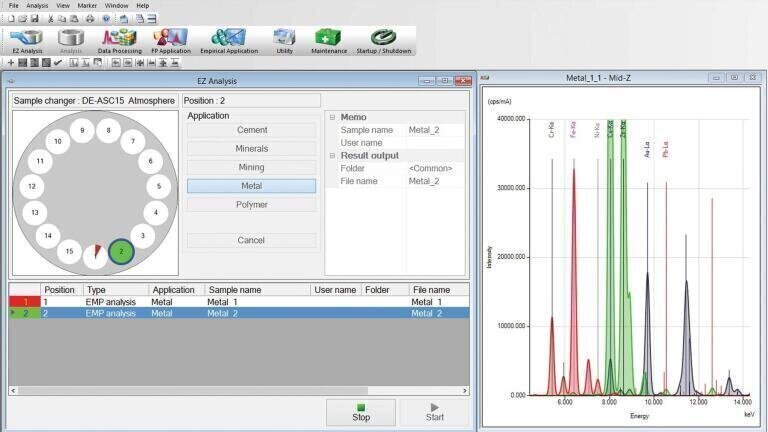Open Startup / Shutdown

[x=384, y=41]
